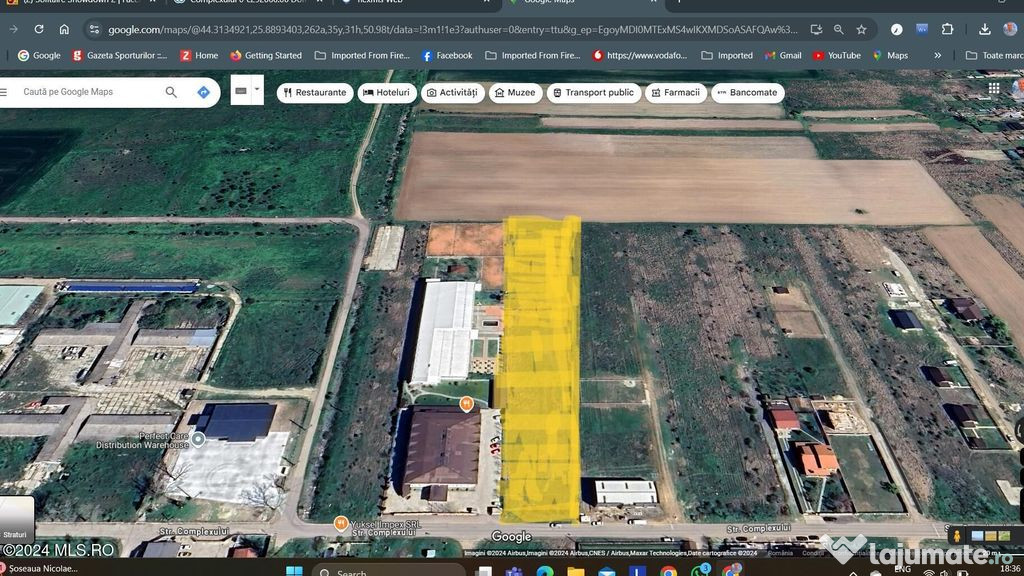Click the install app icon in address bar
The image size is (1024, 576).
coord(816,29)
